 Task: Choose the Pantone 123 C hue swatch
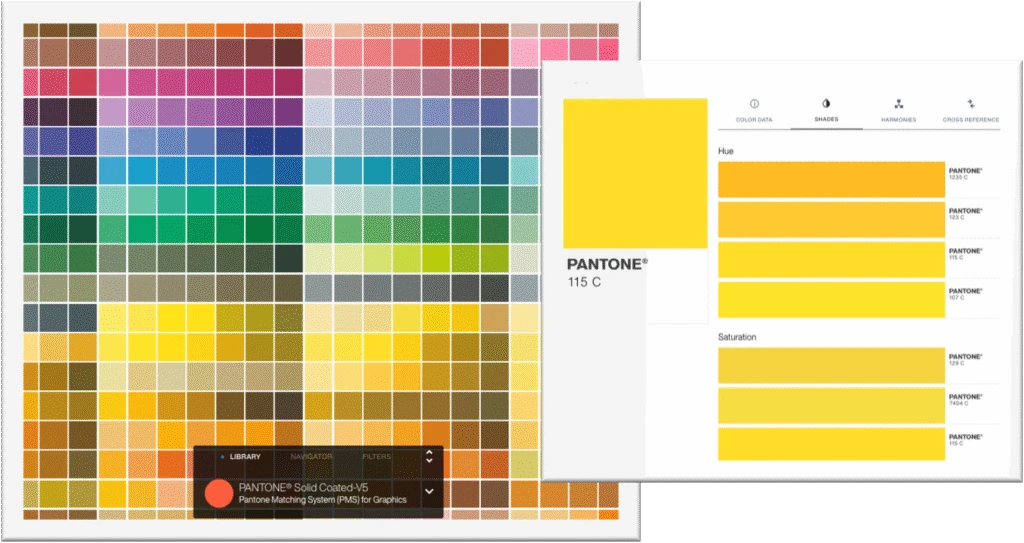(831, 219)
